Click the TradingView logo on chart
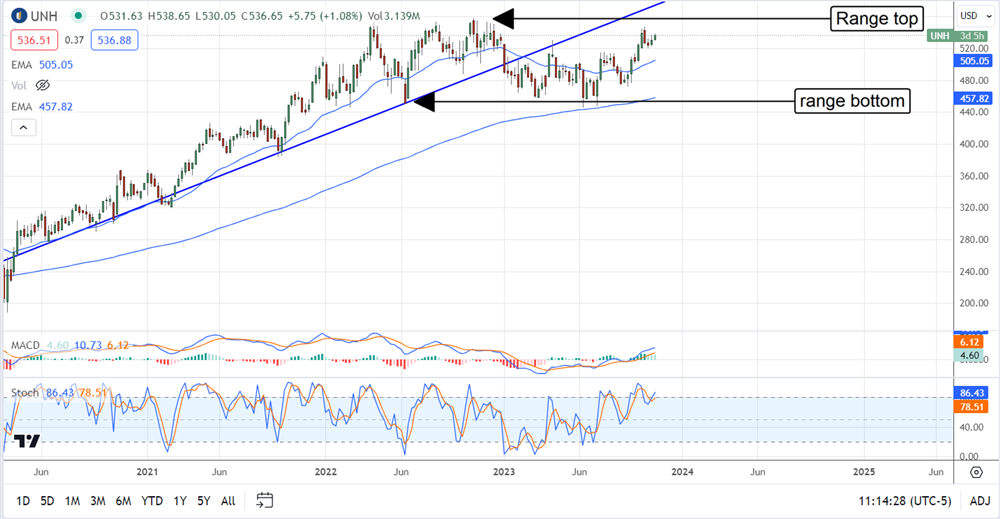 (x=28, y=442)
